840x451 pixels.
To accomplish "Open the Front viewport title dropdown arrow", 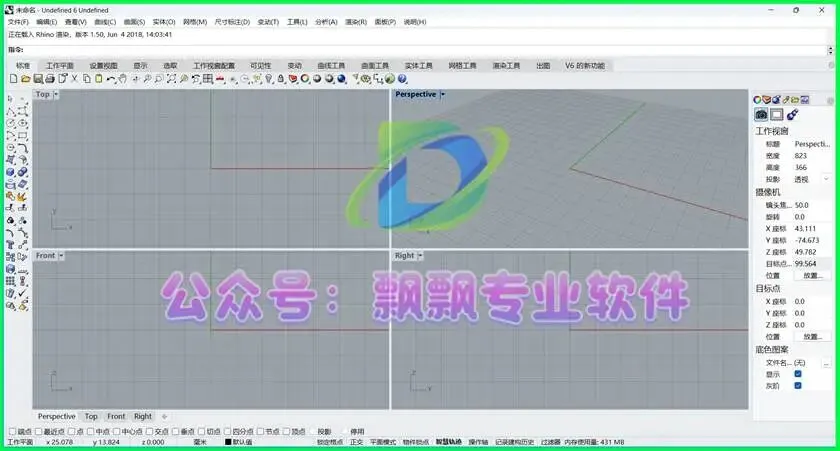I will 61,256.
